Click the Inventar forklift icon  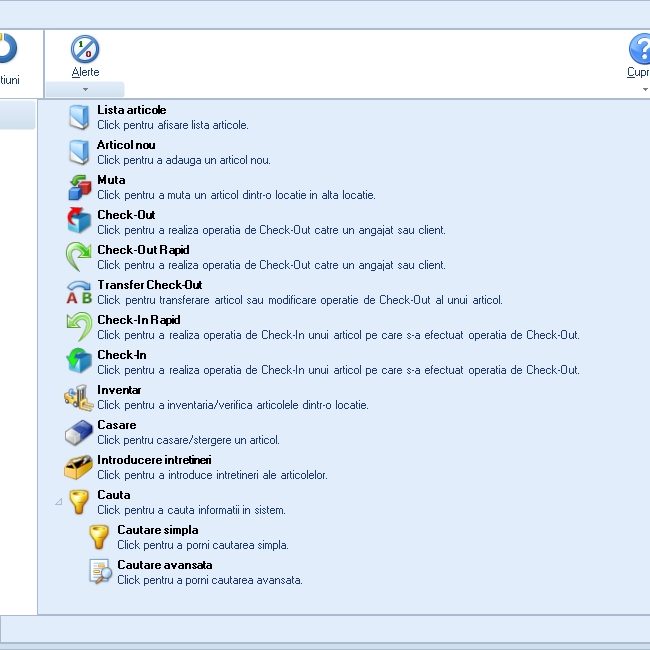[x=78, y=398]
